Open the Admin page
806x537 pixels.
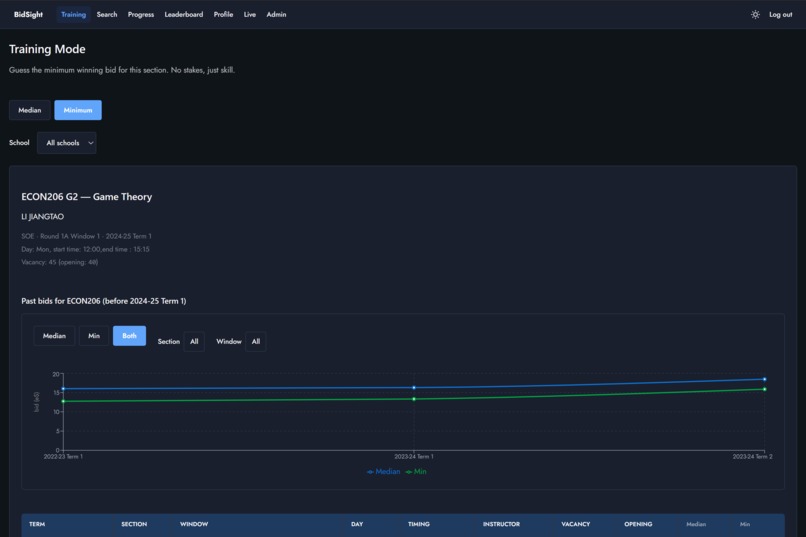pos(276,14)
